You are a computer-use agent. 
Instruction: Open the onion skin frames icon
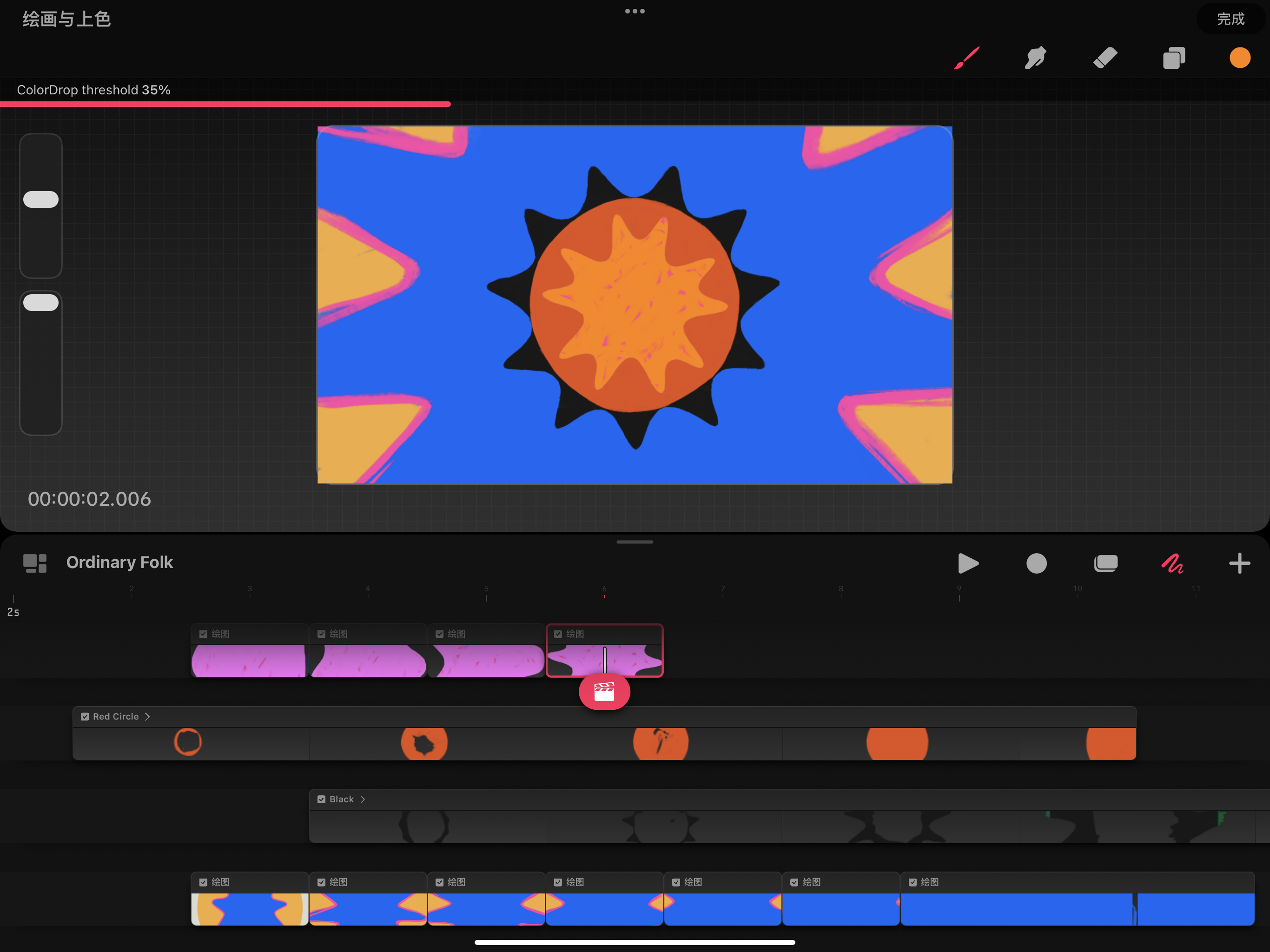pyautogui.click(x=1105, y=563)
